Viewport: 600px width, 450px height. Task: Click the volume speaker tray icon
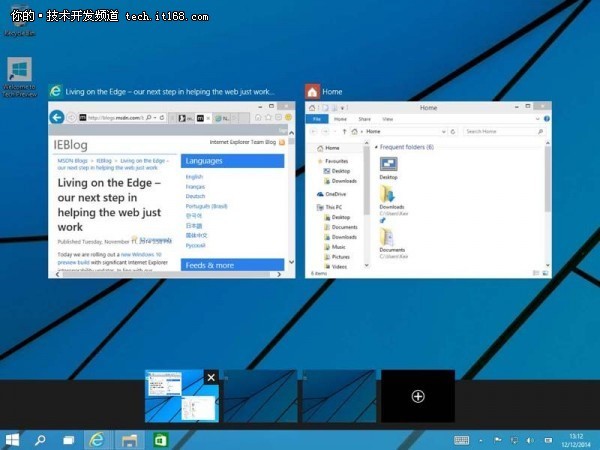(x=529, y=439)
